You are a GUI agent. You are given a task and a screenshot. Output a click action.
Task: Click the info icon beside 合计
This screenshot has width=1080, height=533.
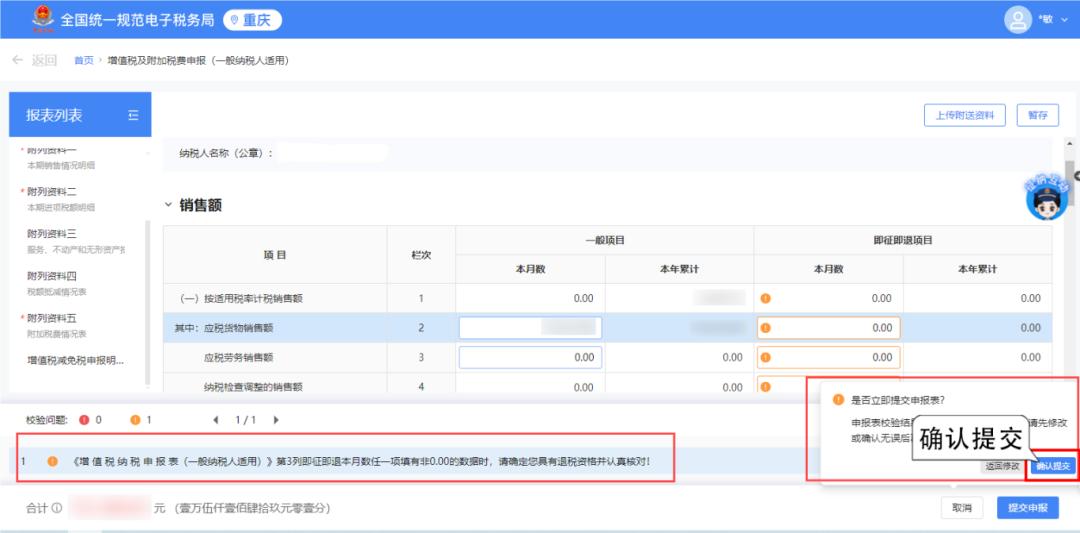tap(57, 508)
